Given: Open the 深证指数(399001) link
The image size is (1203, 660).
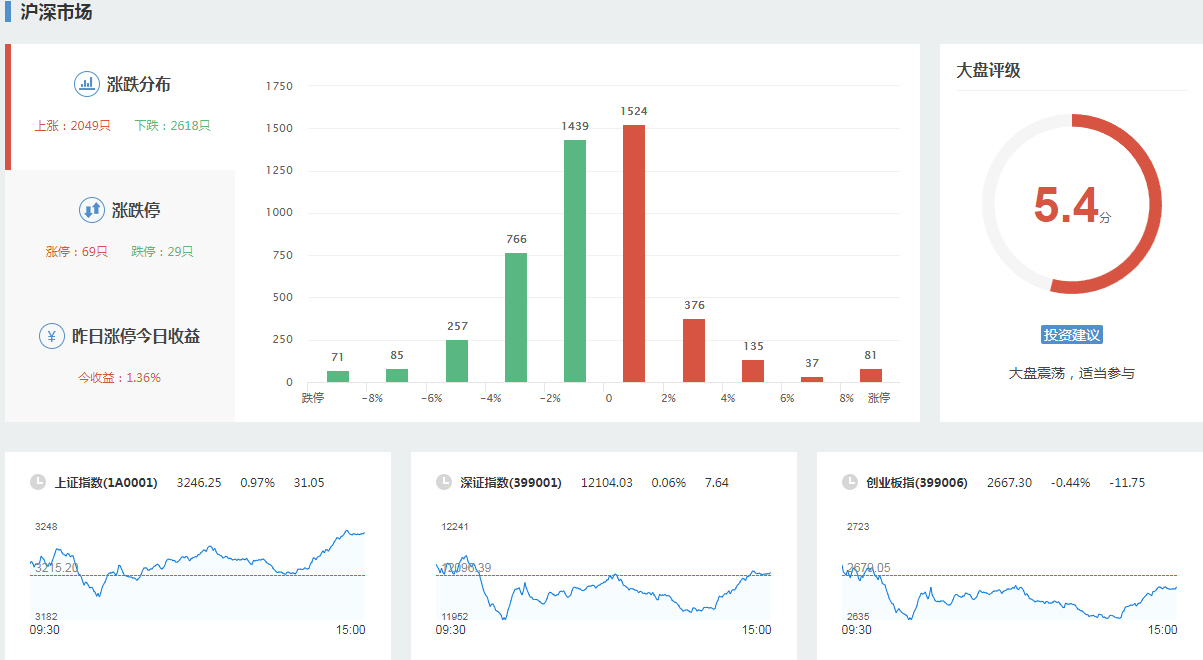Looking at the screenshot, I should coord(511,483).
